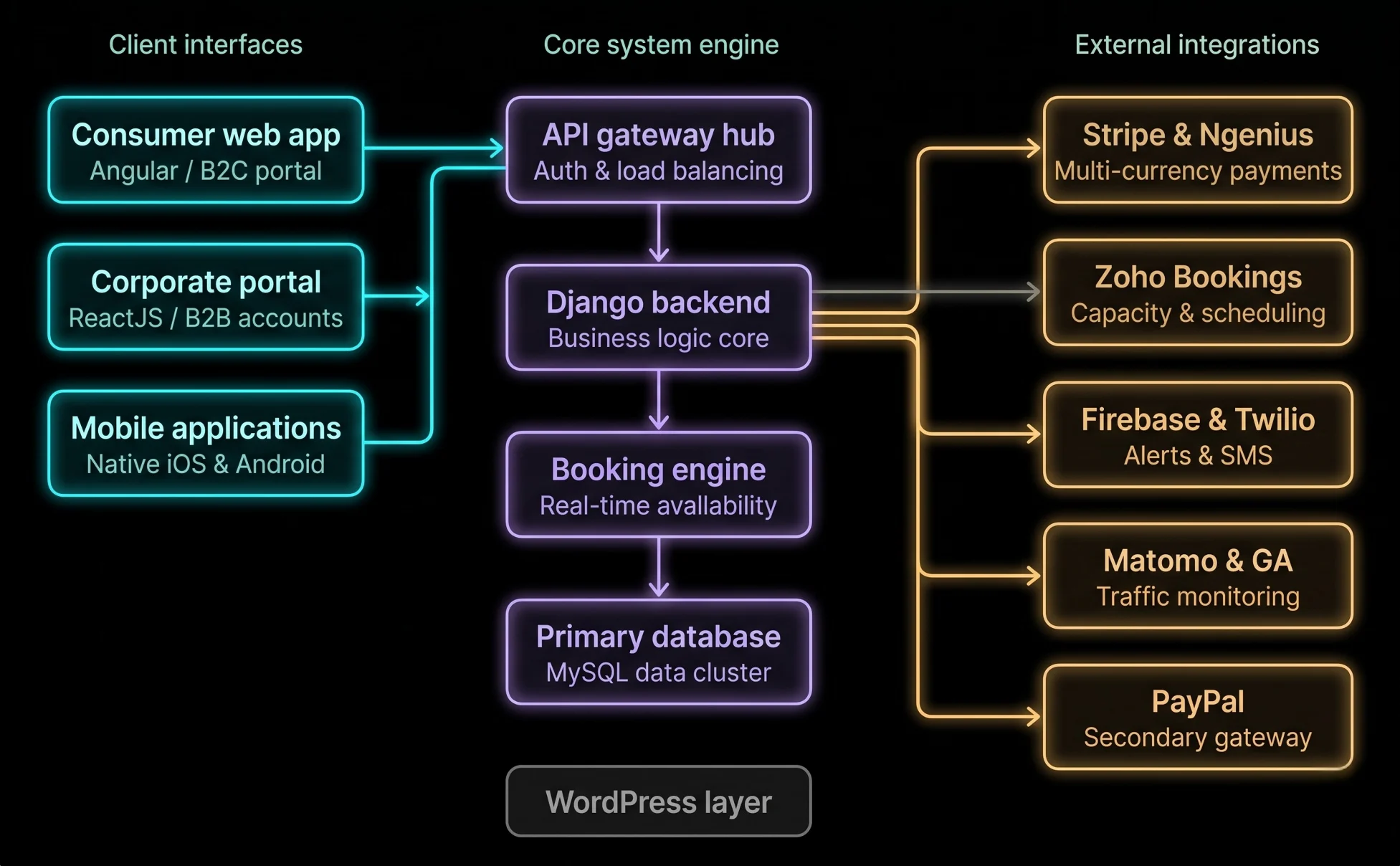Click the "Traffic monitoring" text
This screenshot has width=1400, height=866.
click(x=1198, y=597)
